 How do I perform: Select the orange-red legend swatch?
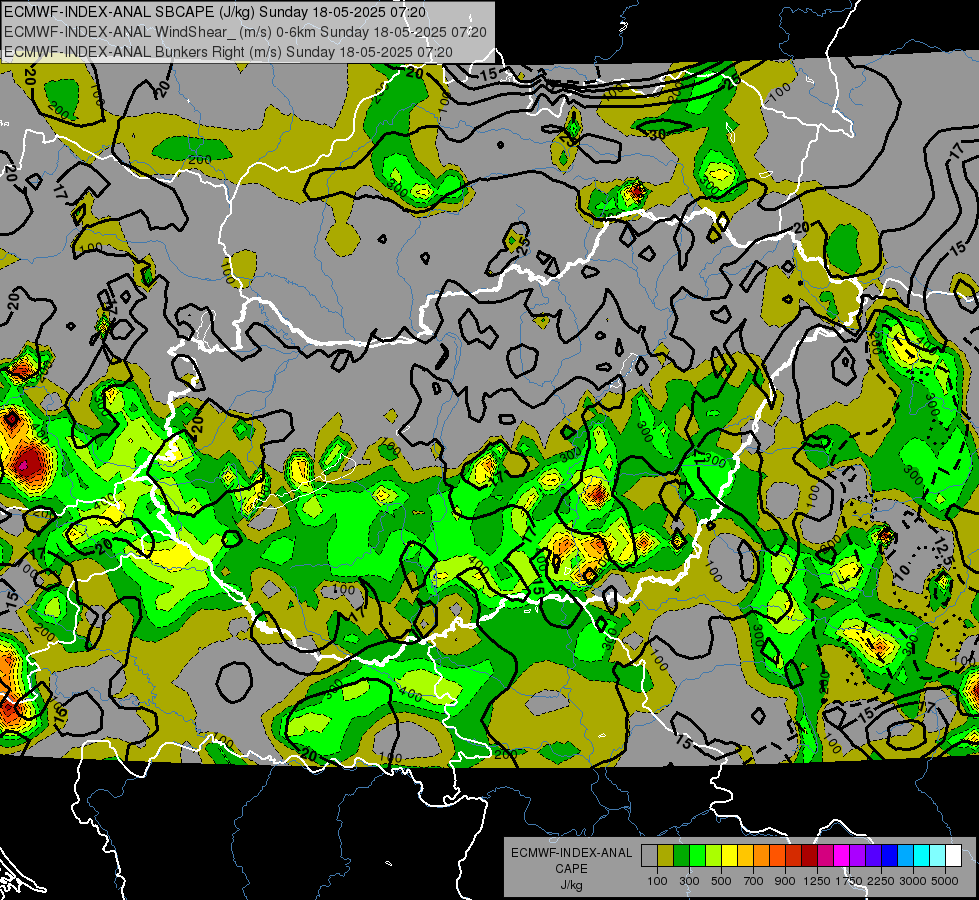777,855
